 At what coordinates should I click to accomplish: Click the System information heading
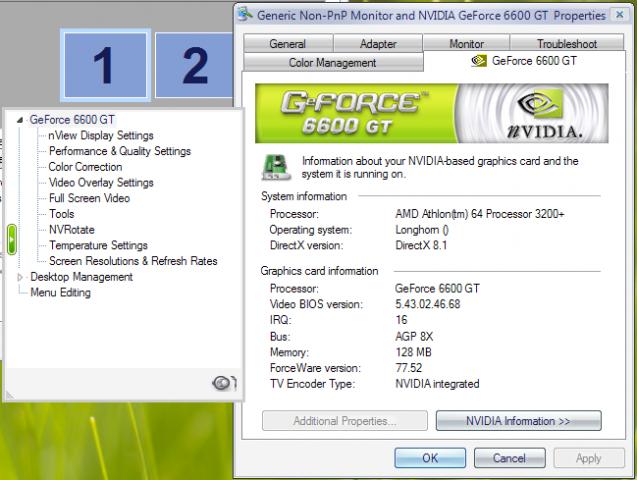pyautogui.click(x=304, y=196)
